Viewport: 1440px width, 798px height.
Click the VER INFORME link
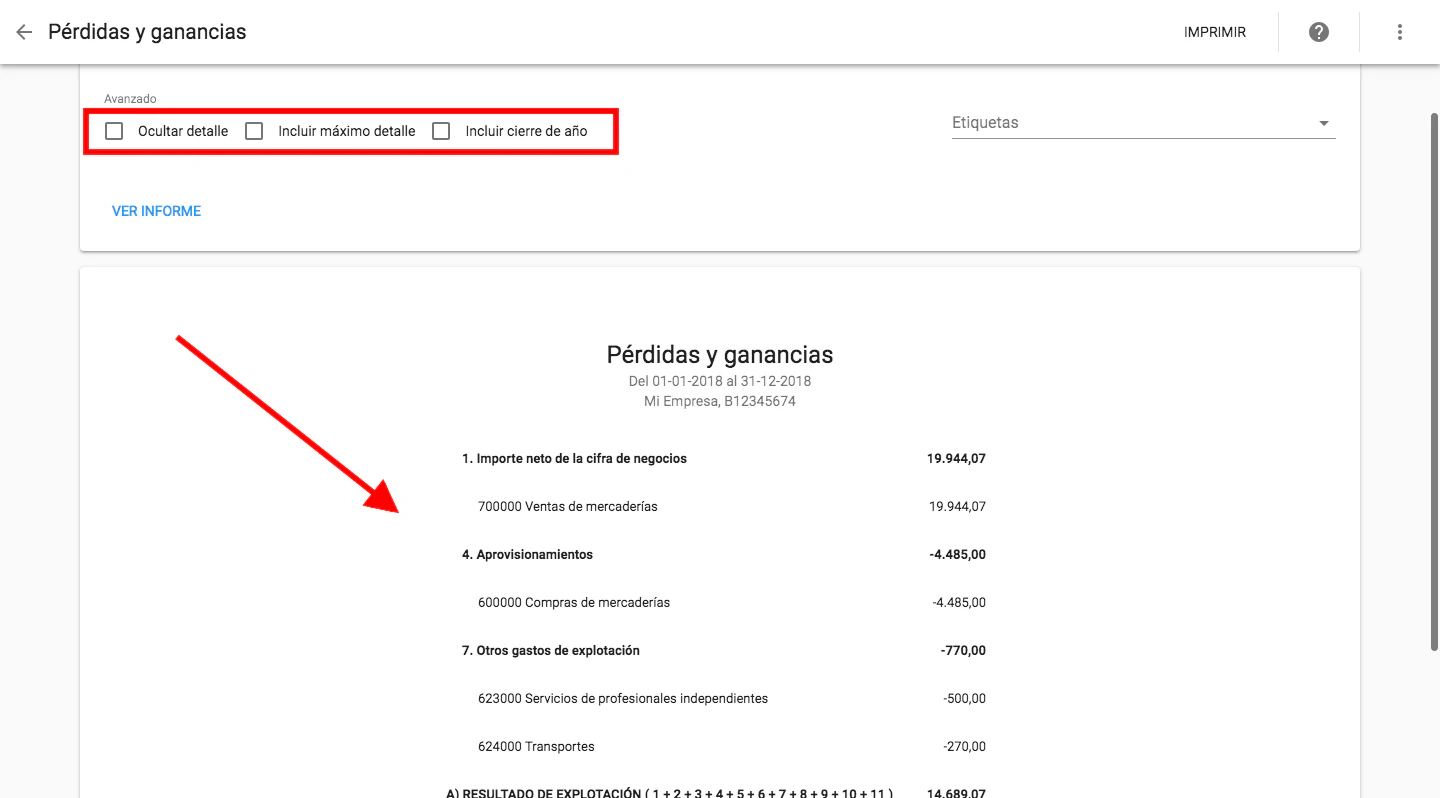coord(156,211)
